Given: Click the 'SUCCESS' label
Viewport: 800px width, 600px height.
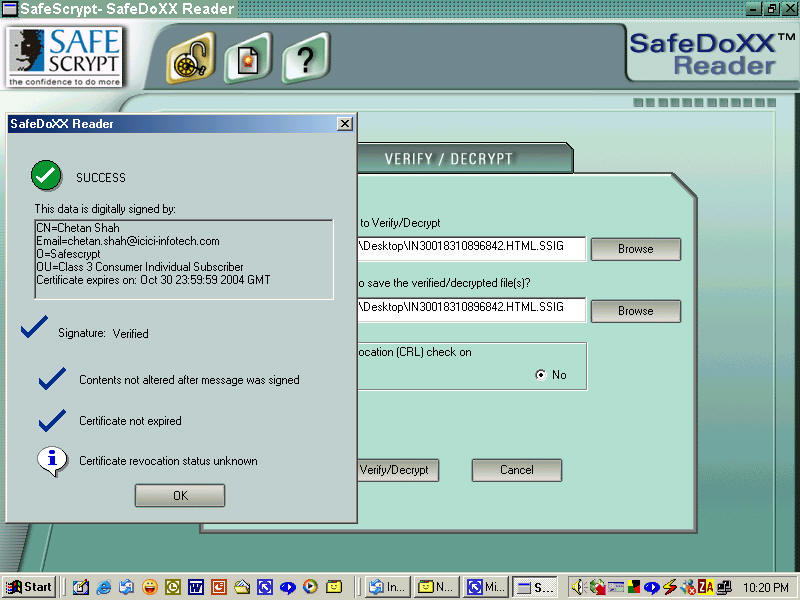Looking at the screenshot, I should 101,178.
